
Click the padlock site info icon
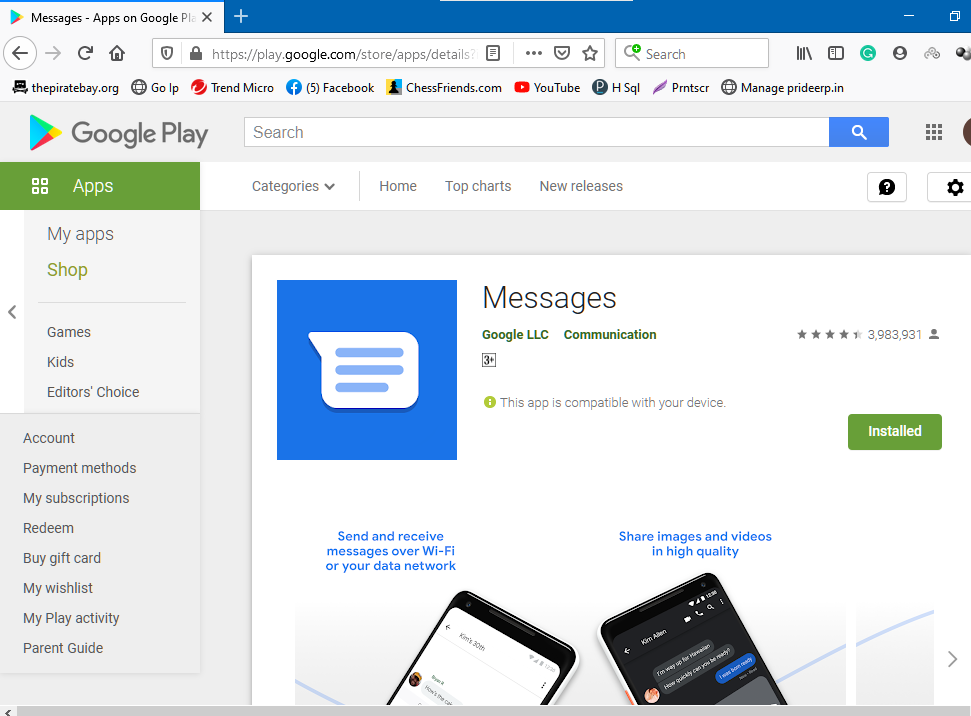point(196,53)
